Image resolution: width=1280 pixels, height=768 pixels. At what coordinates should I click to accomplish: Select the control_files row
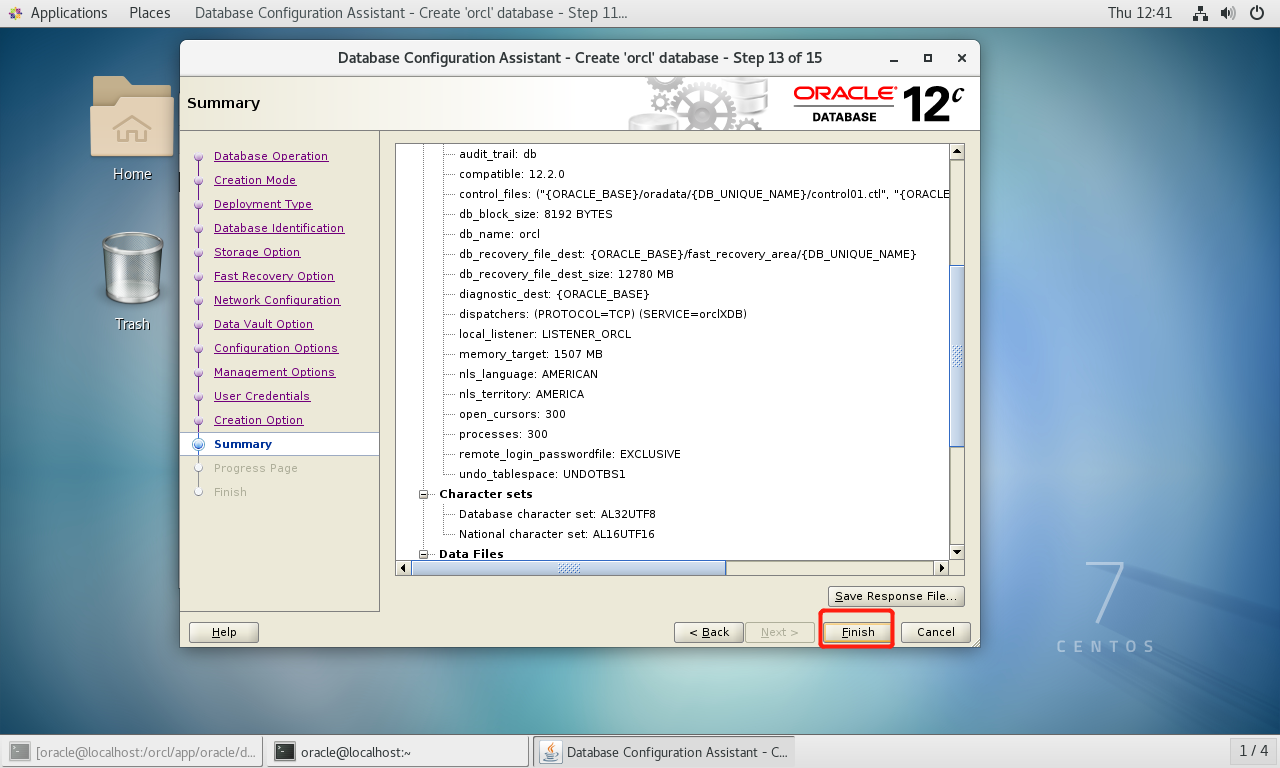pyautogui.click(x=704, y=194)
